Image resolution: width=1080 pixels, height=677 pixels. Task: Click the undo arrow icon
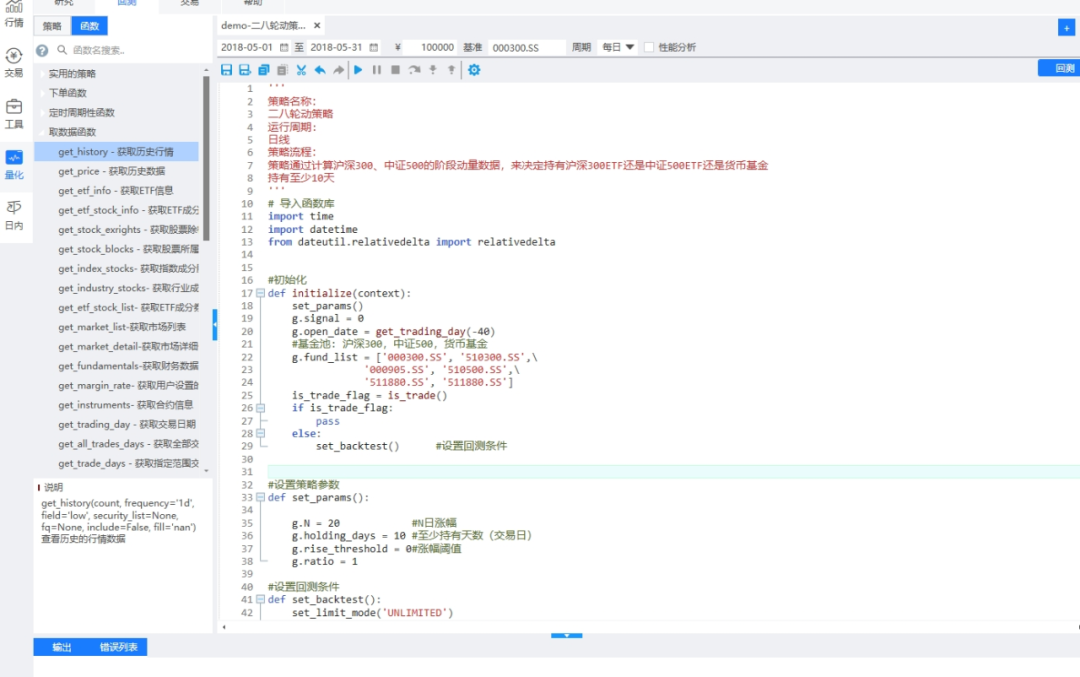[x=320, y=70]
